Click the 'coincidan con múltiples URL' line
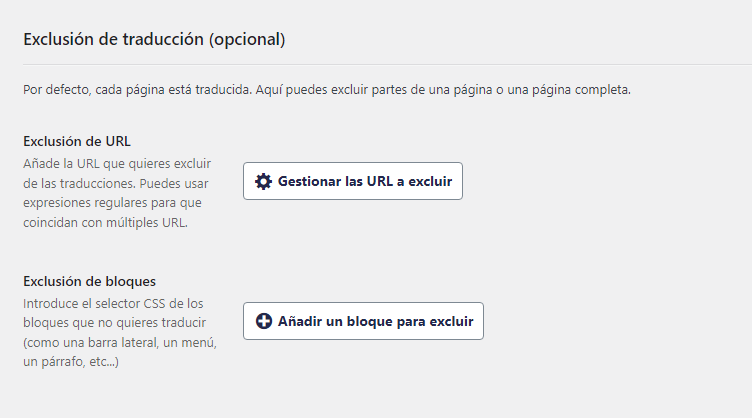This screenshot has width=752, height=418. click(x=105, y=222)
